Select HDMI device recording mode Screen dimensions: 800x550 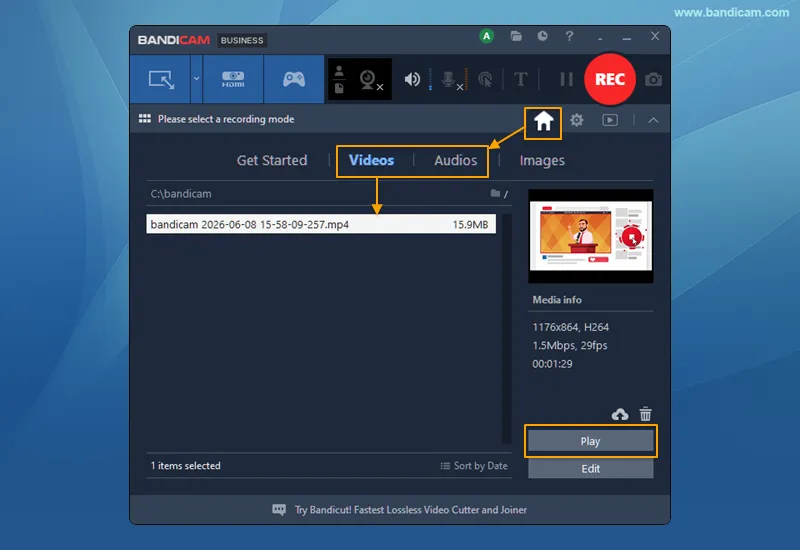coord(233,79)
